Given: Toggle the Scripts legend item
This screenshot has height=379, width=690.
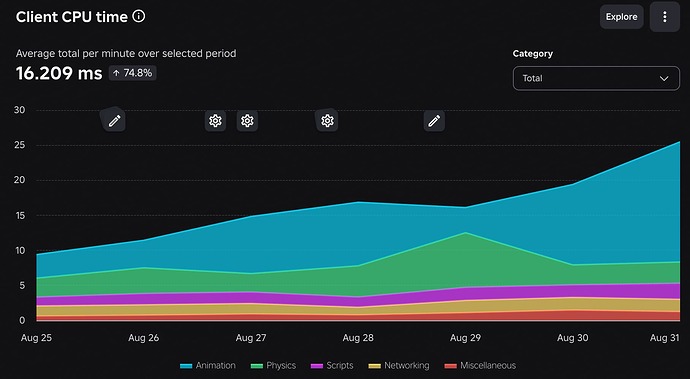Looking at the screenshot, I should [x=332, y=366].
